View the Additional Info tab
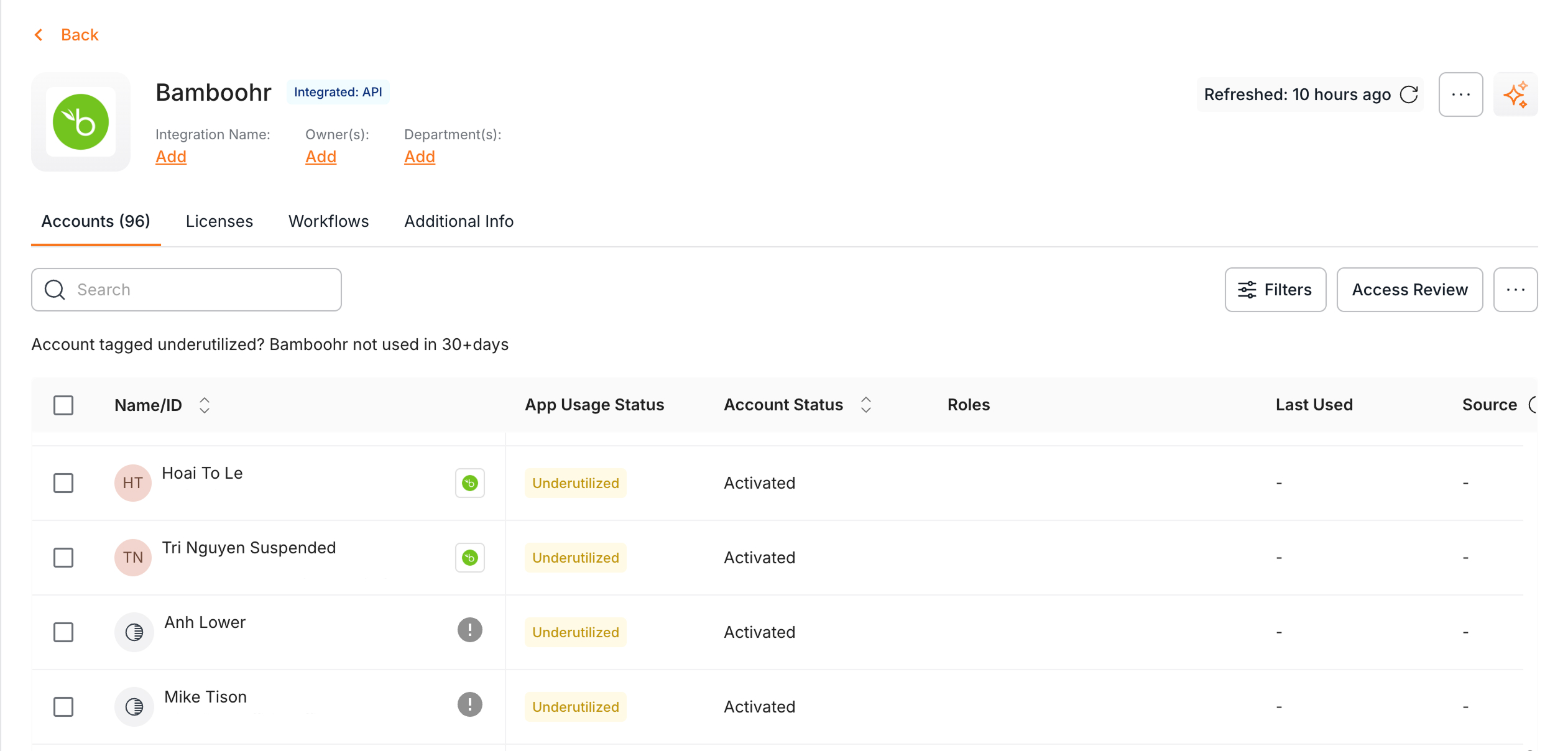1568x751 pixels. tap(459, 221)
